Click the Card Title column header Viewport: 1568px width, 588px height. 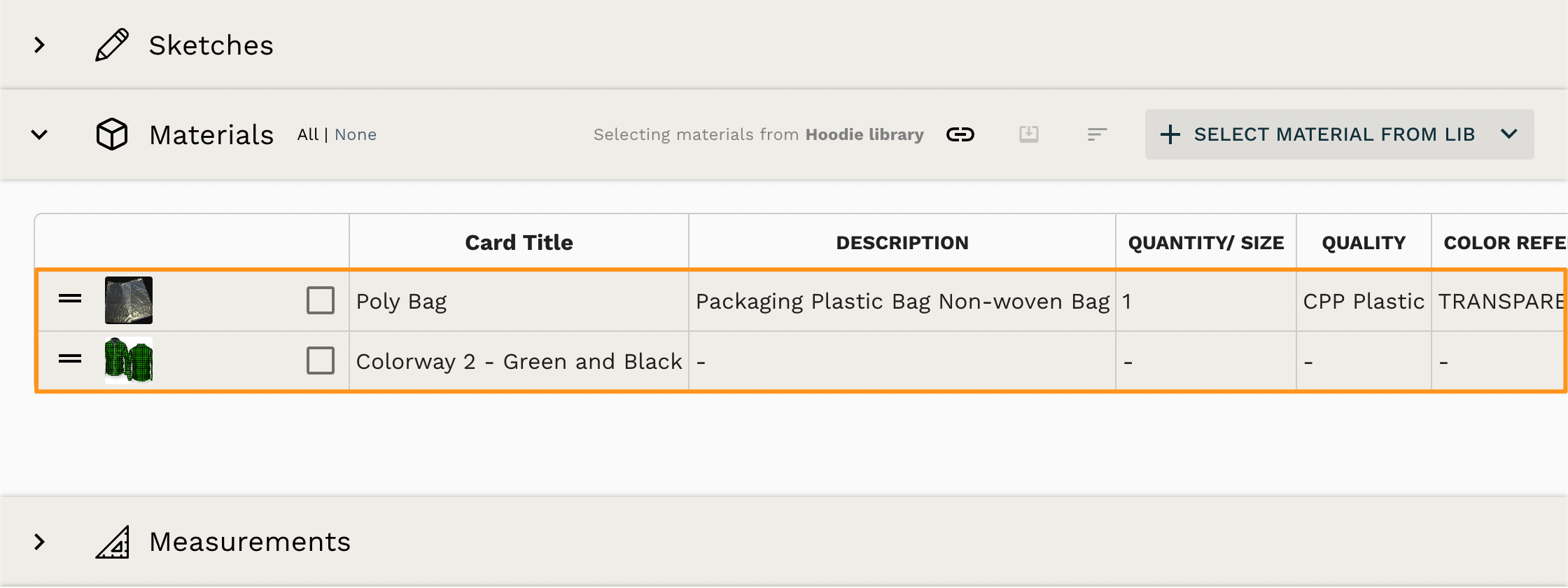pyautogui.click(x=519, y=242)
